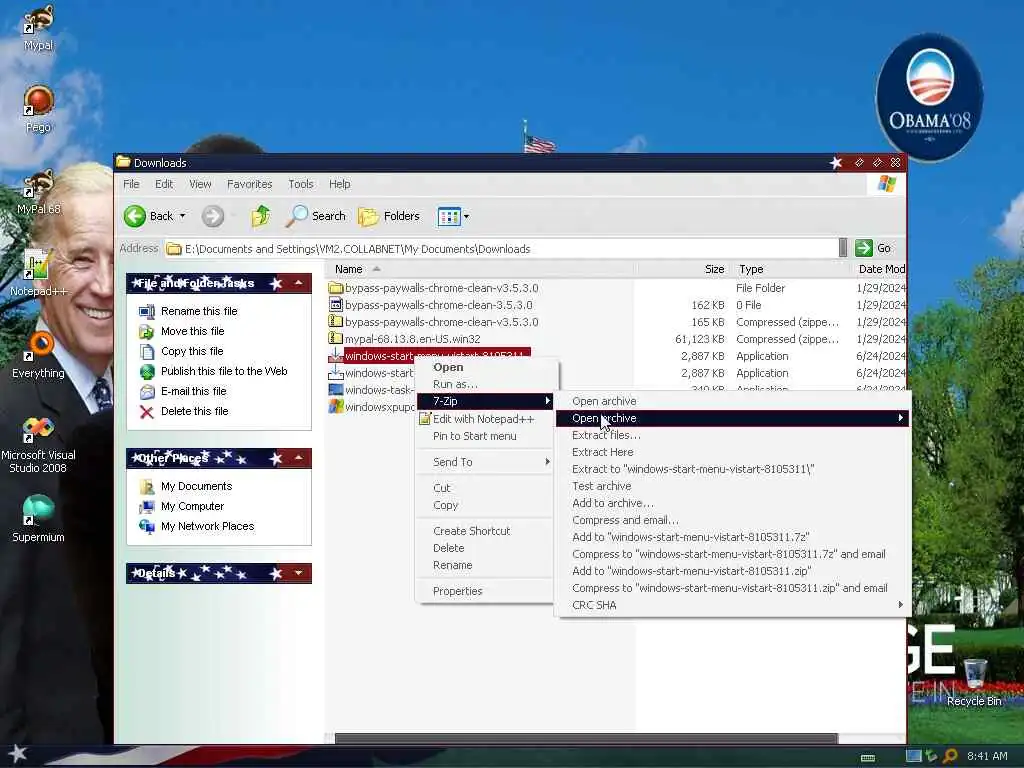The height and width of the screenshot is (768, 1024).
Task: Collapse the File and Folder Tasks panel
Action: [x=298, y=283]
